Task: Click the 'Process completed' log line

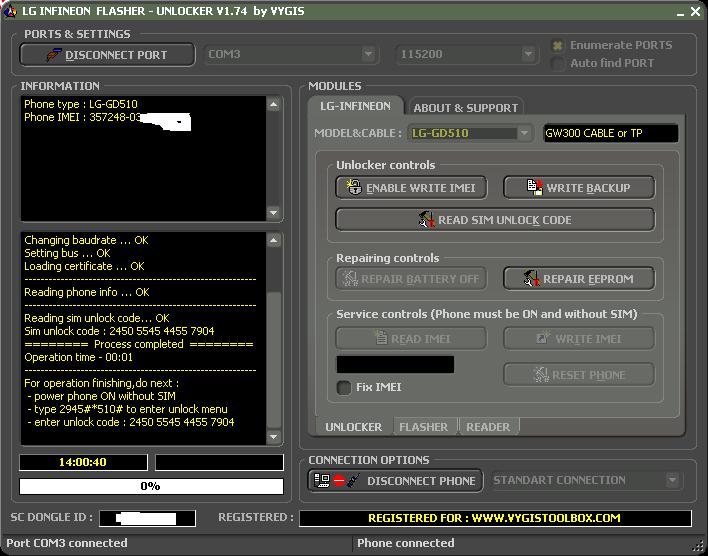Action: [x=139, y=344]
